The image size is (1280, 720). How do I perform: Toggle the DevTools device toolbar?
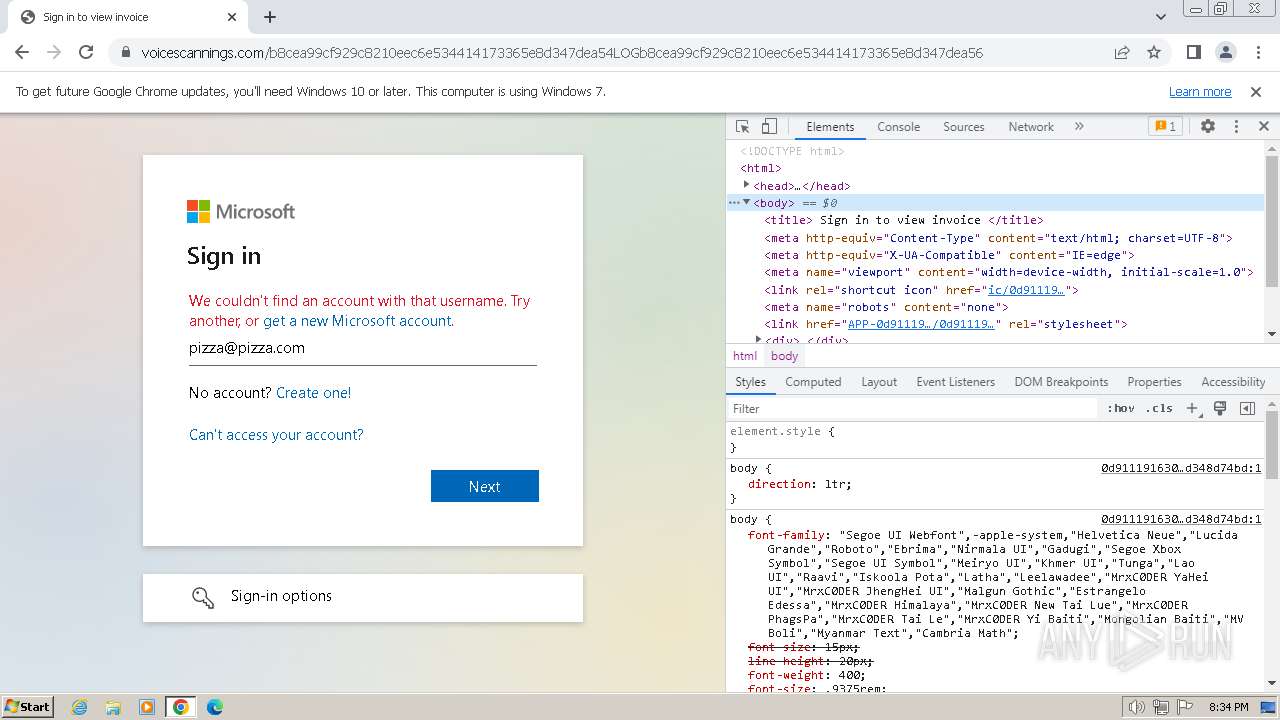coord(769,127)
